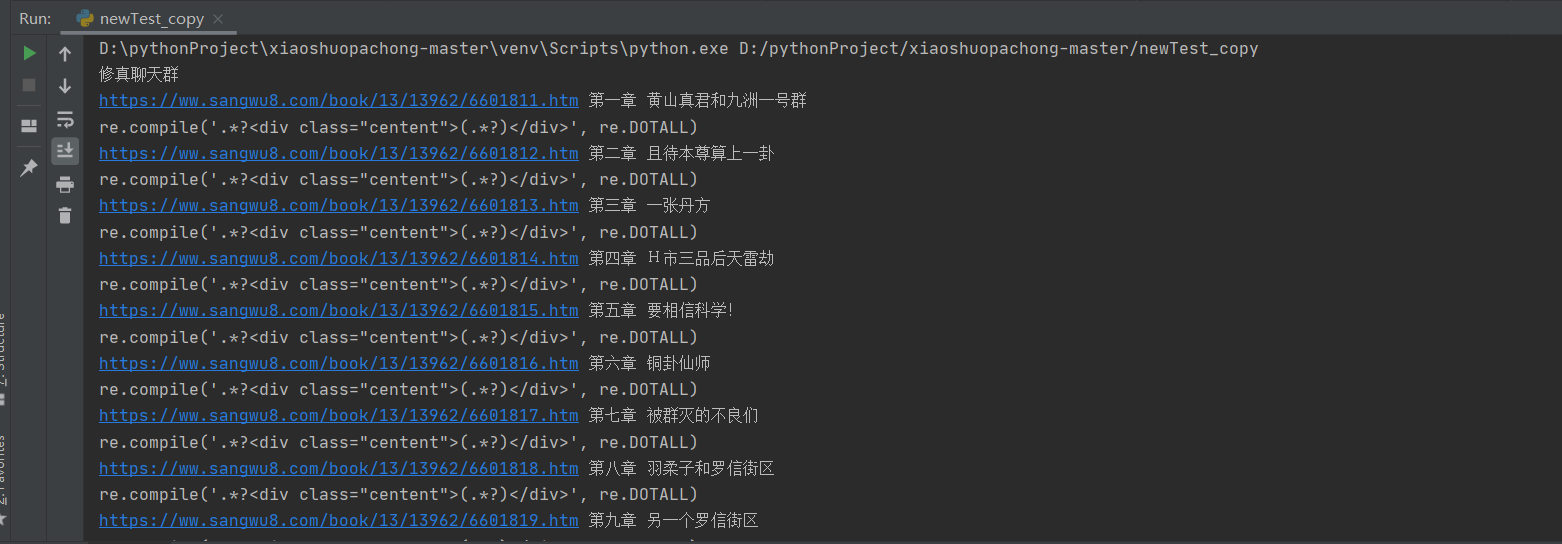
Task: Open chapter link ending 6601811.htm
Action: pyautogui.click(x=338, y=101)
